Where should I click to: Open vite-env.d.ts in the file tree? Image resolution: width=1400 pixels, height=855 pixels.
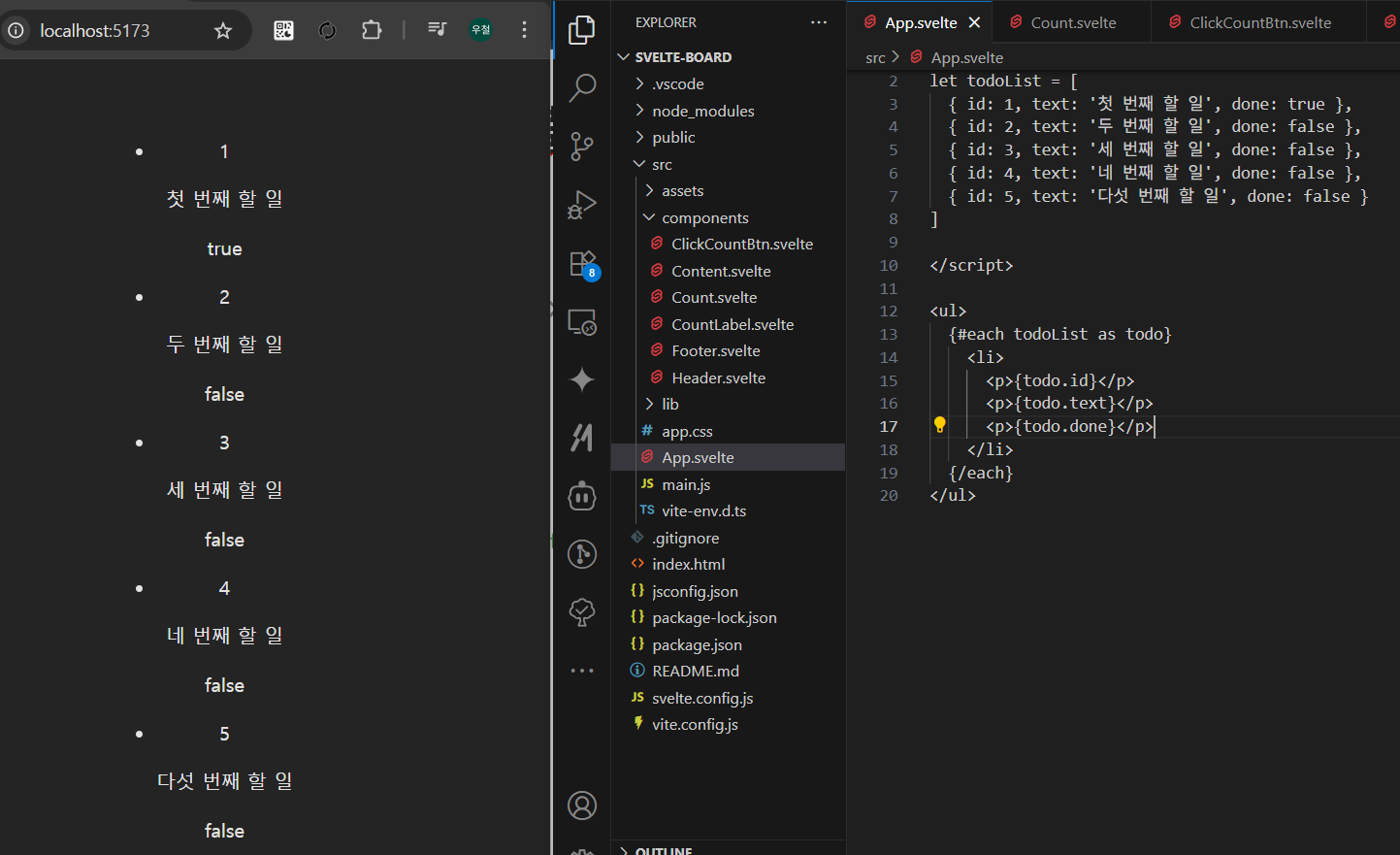729,510
